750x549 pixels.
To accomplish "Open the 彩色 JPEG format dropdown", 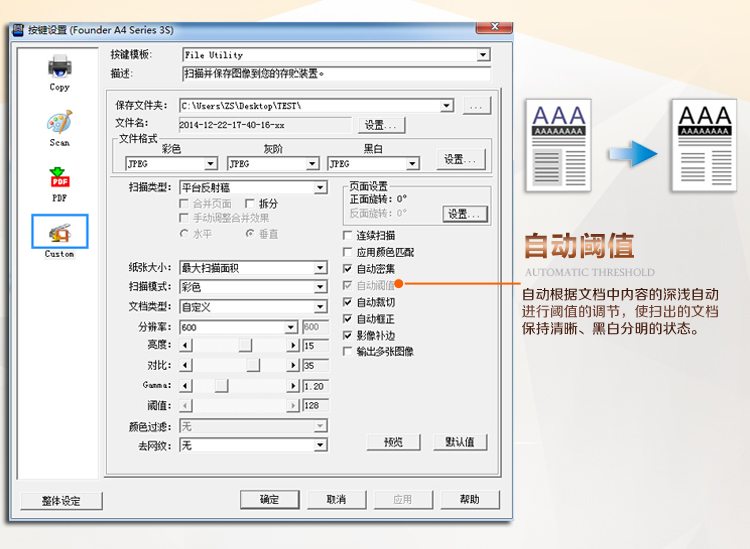I will click(210, 163).
